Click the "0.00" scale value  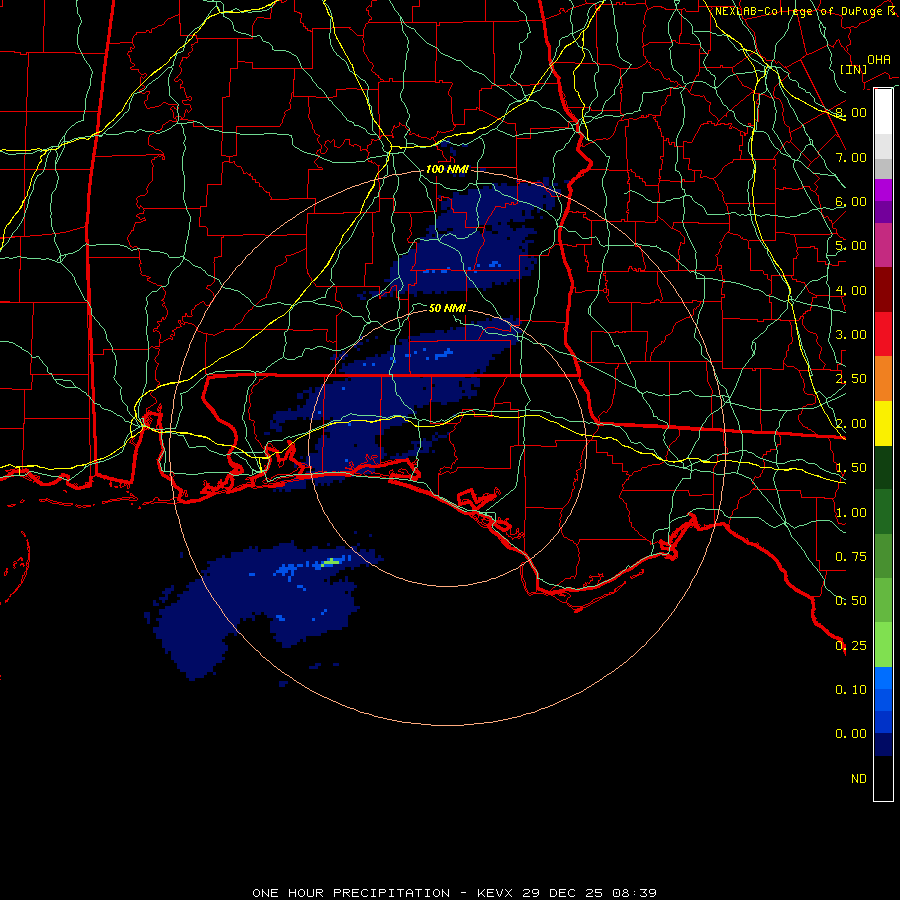point(851,734)
